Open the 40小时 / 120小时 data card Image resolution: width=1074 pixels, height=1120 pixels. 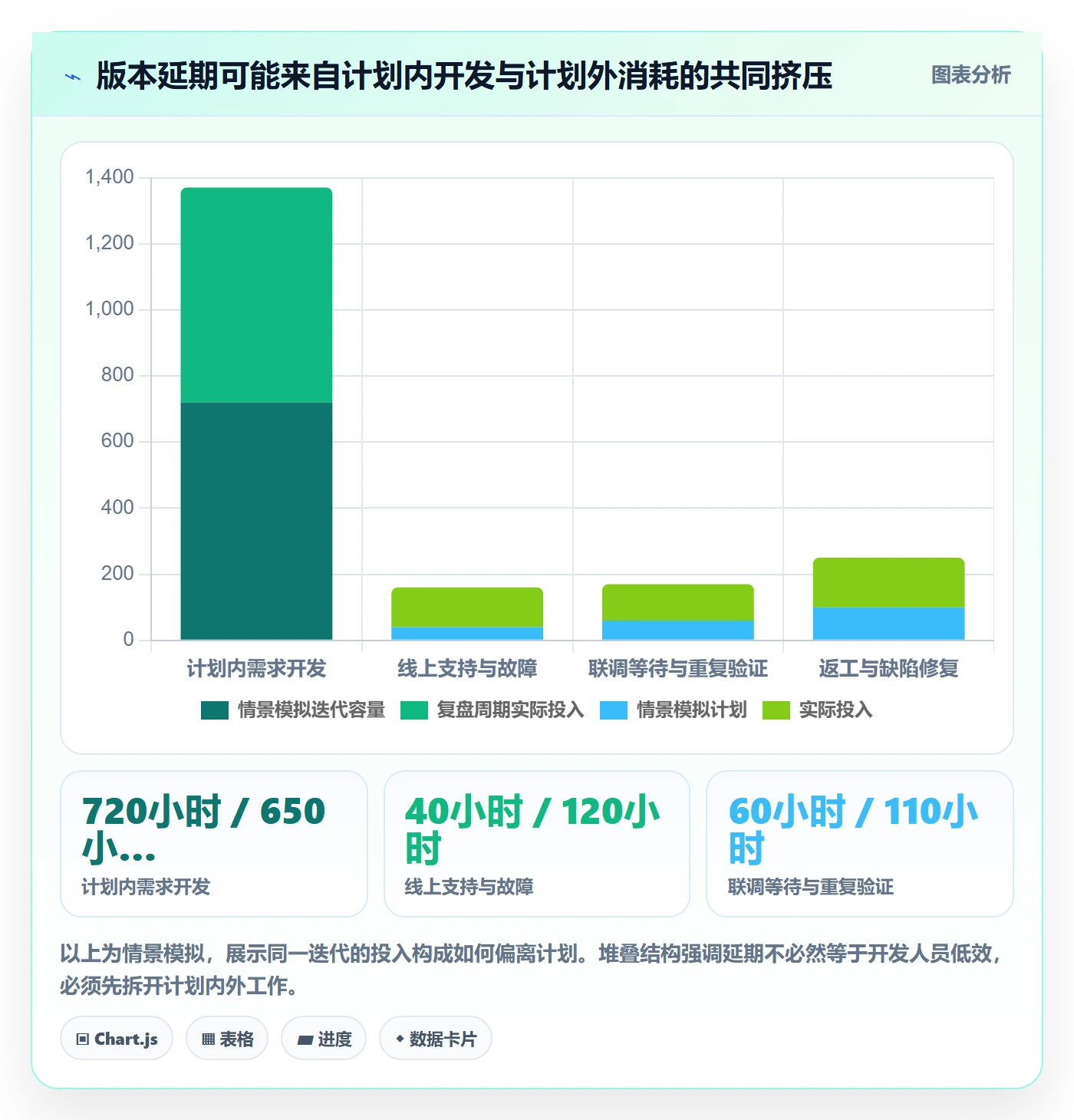(537, 844)
